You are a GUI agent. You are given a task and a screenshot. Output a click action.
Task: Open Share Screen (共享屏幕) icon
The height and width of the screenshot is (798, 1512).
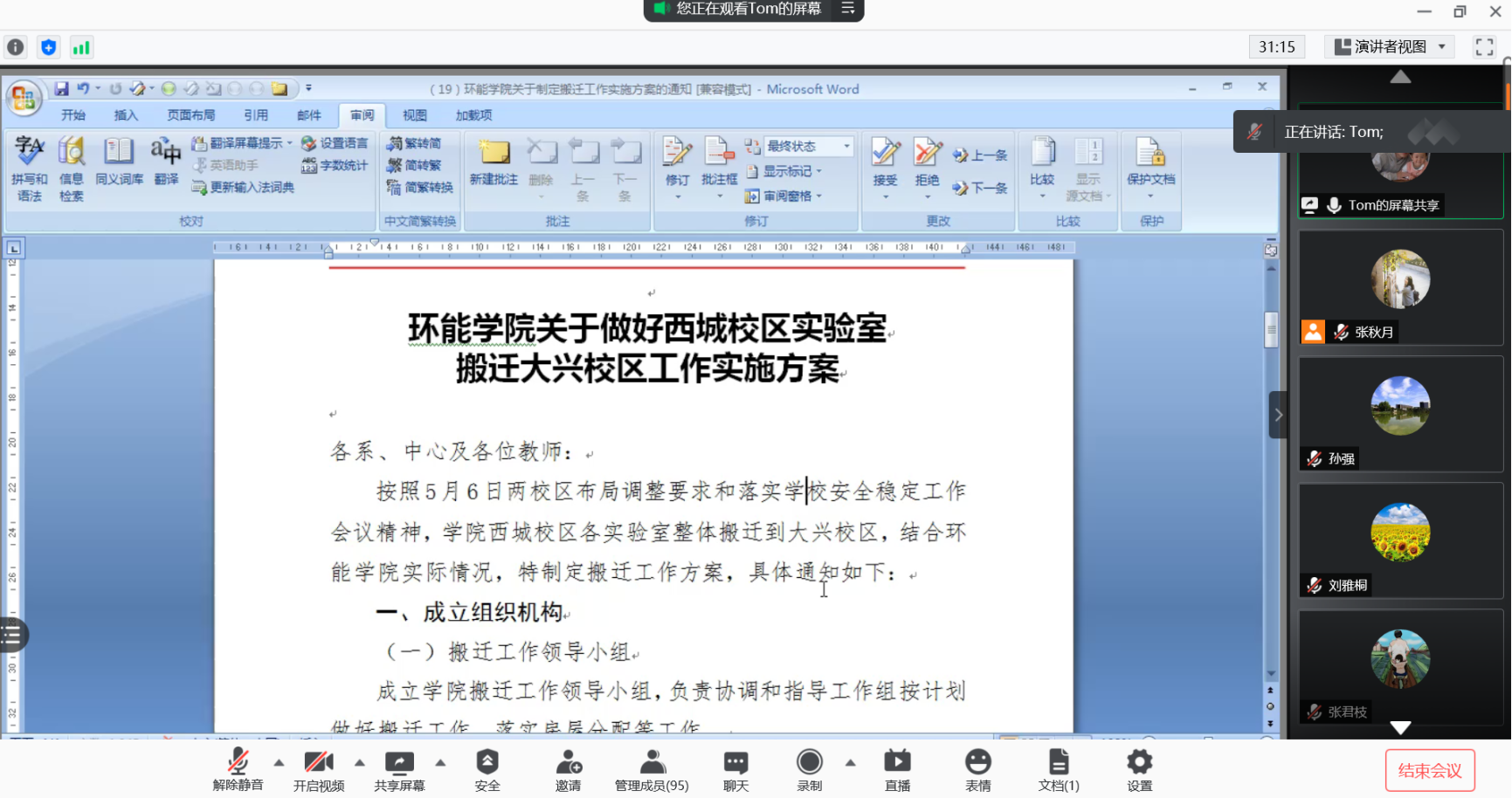point(399,762)
